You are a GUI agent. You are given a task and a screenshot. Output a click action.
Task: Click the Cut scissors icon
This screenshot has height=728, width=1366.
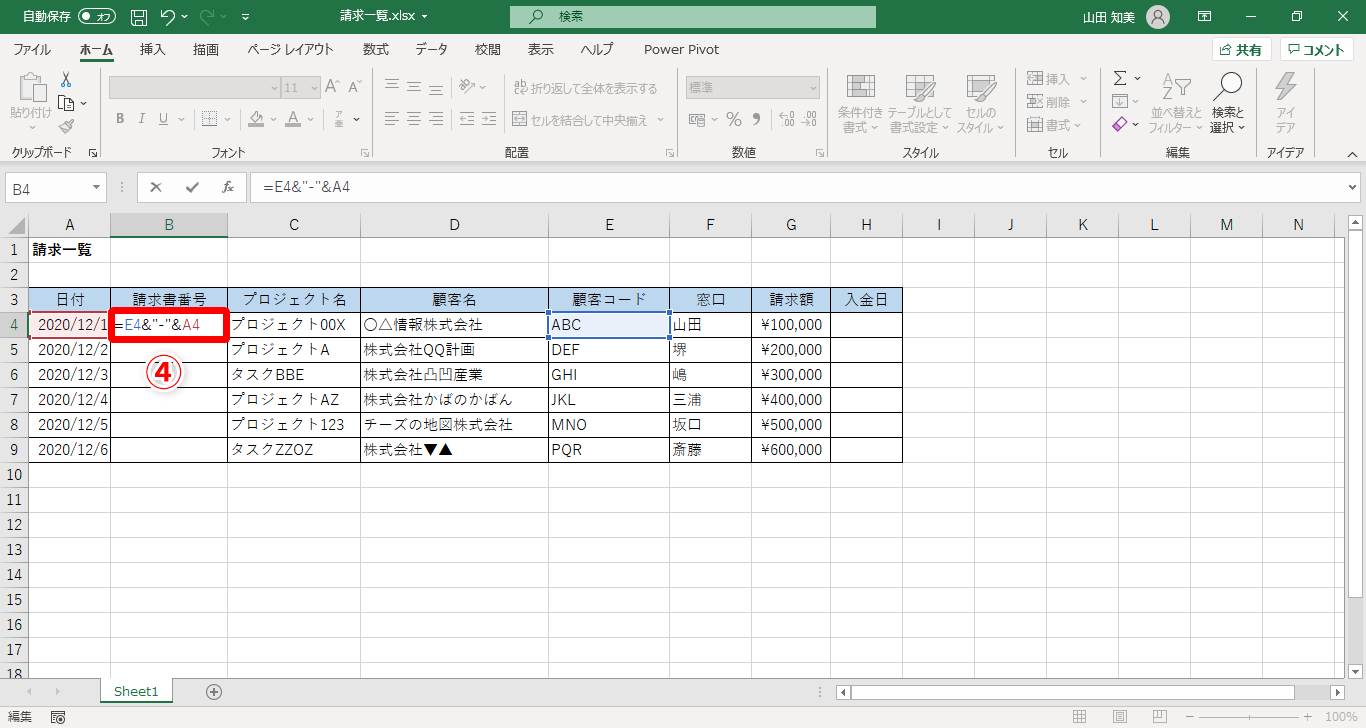point(66,79)
